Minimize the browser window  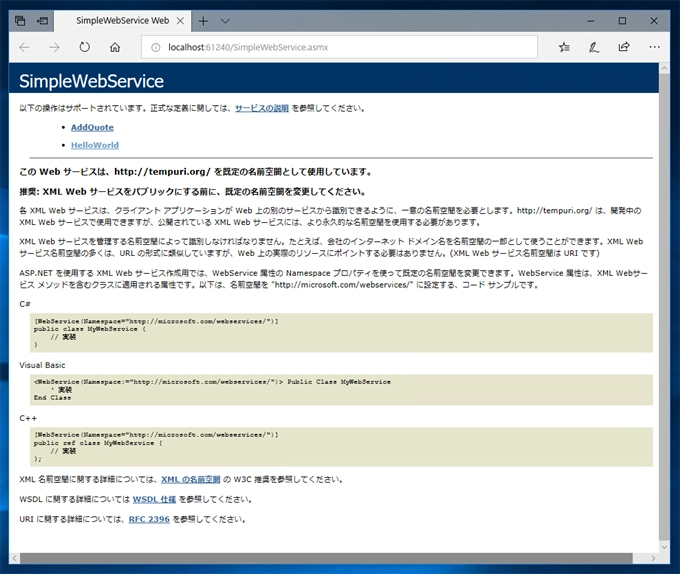click(x=591, y=21)
